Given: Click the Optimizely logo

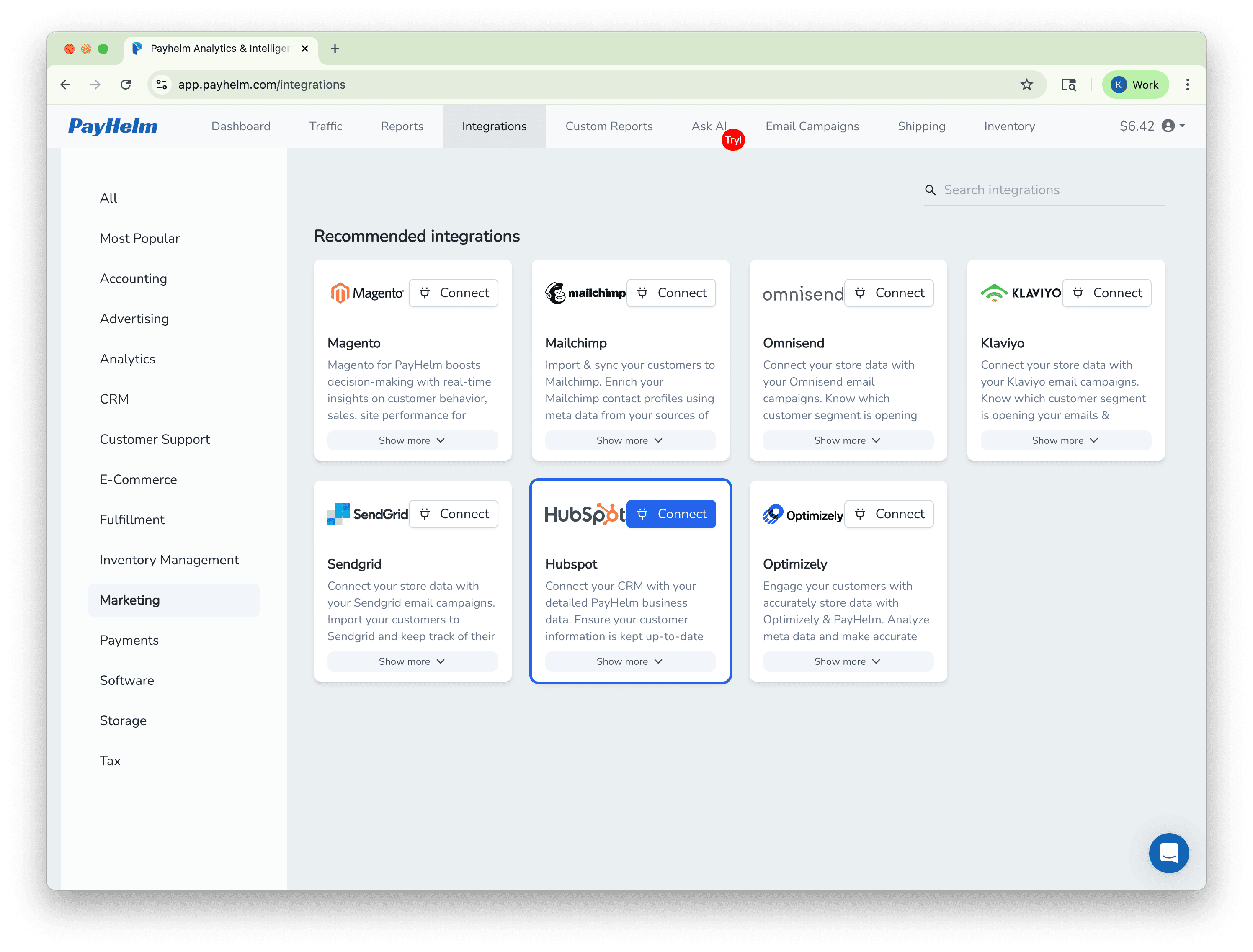Looking at the screenshot, I should click(802, 515).
